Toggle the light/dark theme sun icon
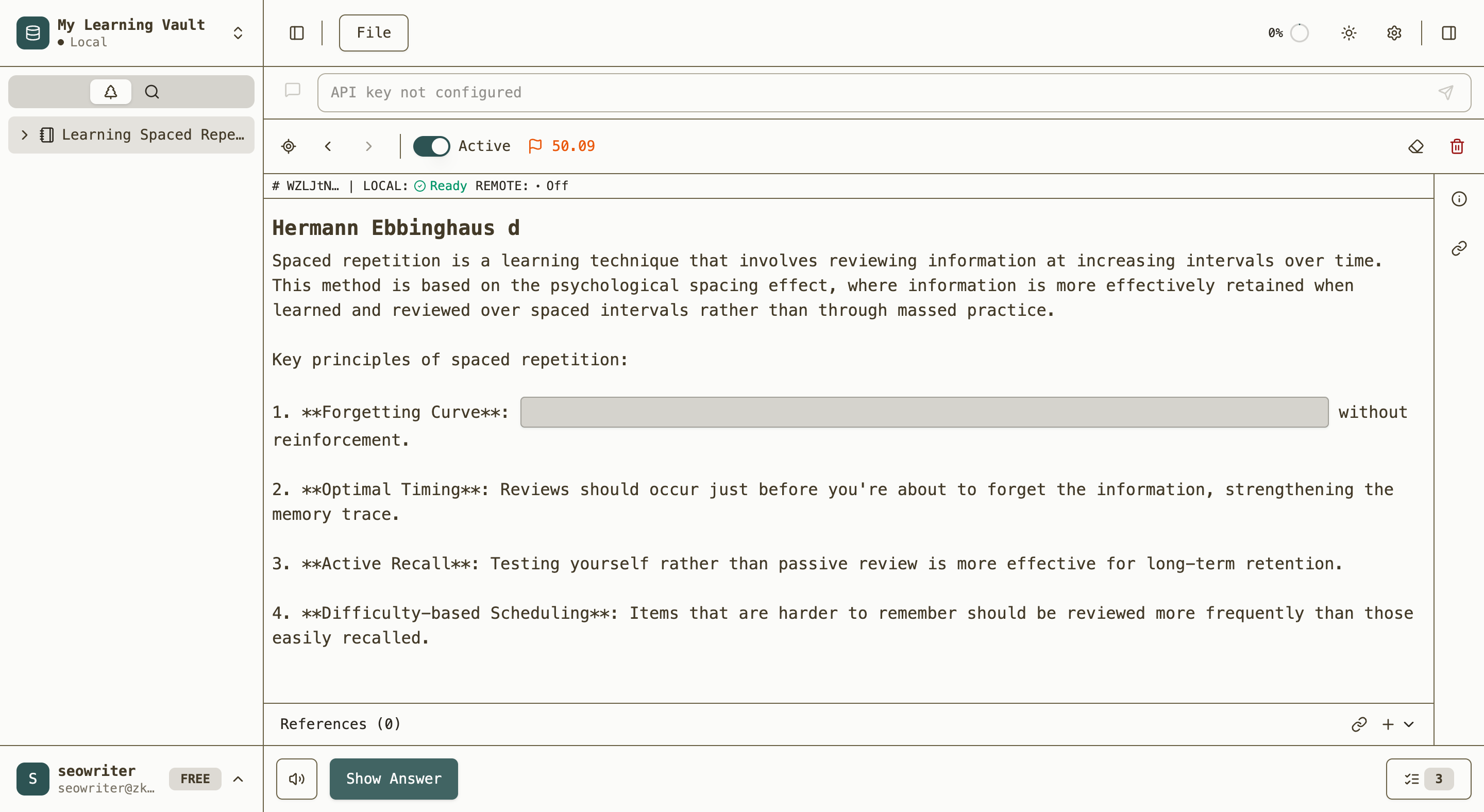 click(1348, 33)
